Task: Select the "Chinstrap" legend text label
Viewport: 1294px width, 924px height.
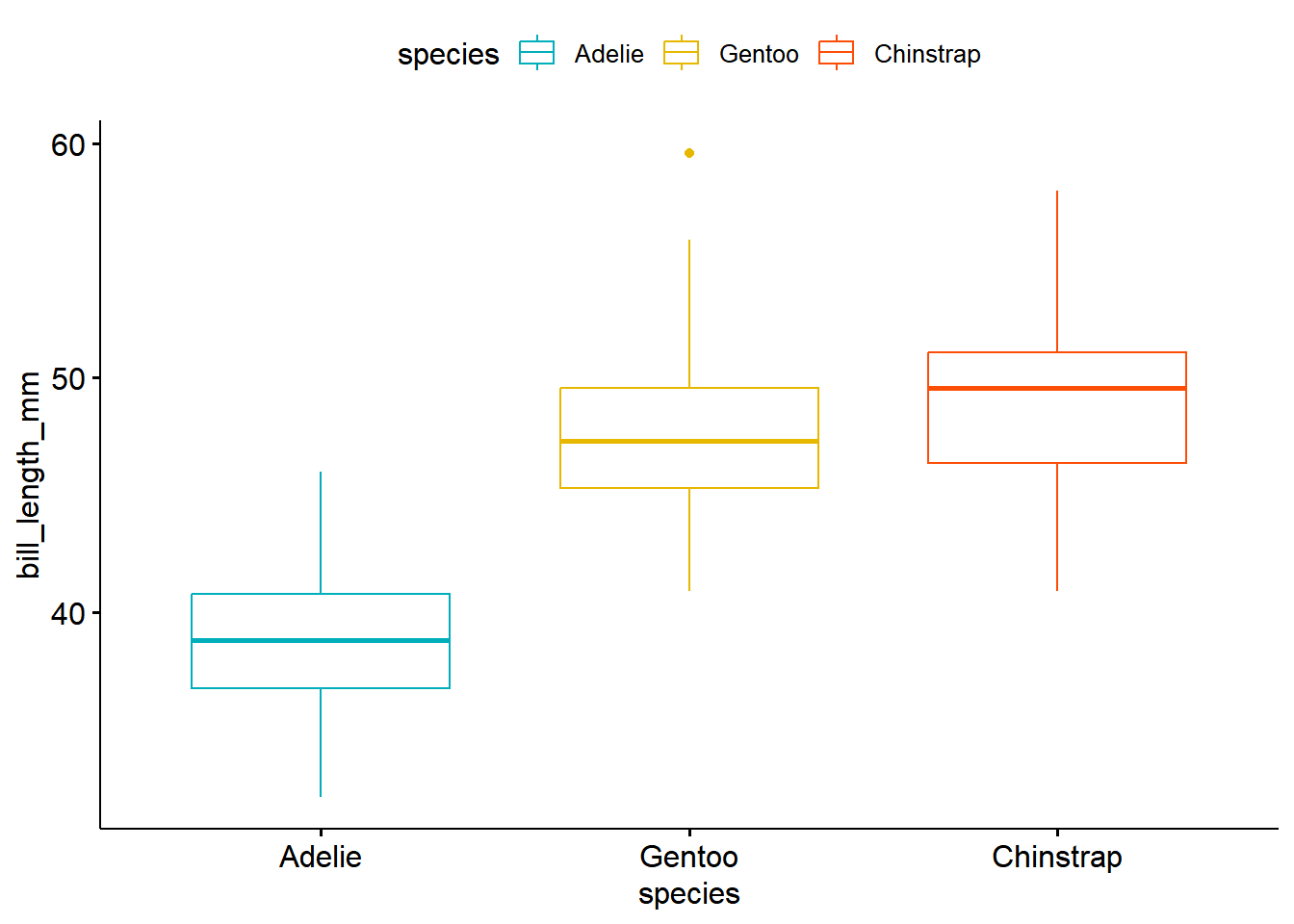Action: (x=927, y=54)
